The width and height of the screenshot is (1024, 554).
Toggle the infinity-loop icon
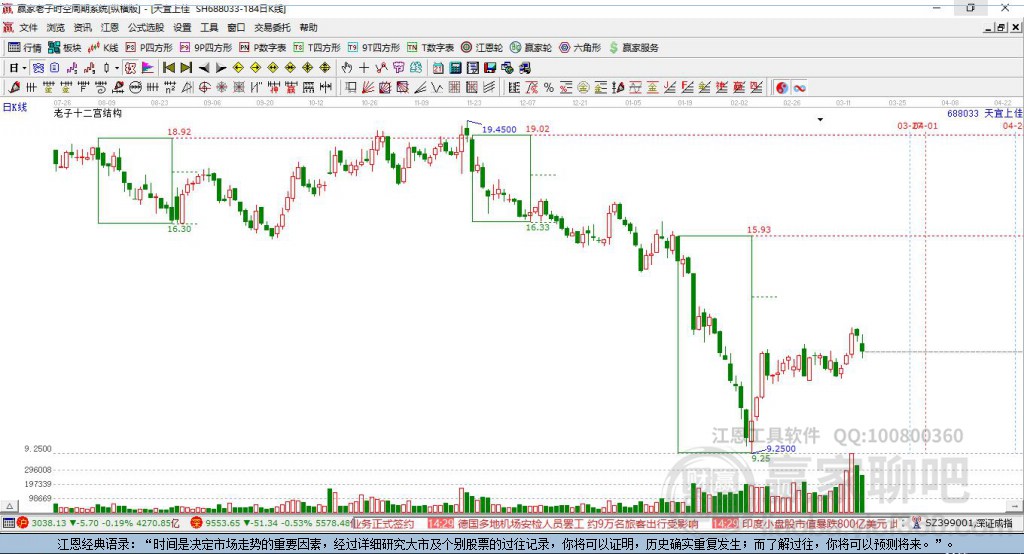[x=799, y=88]
